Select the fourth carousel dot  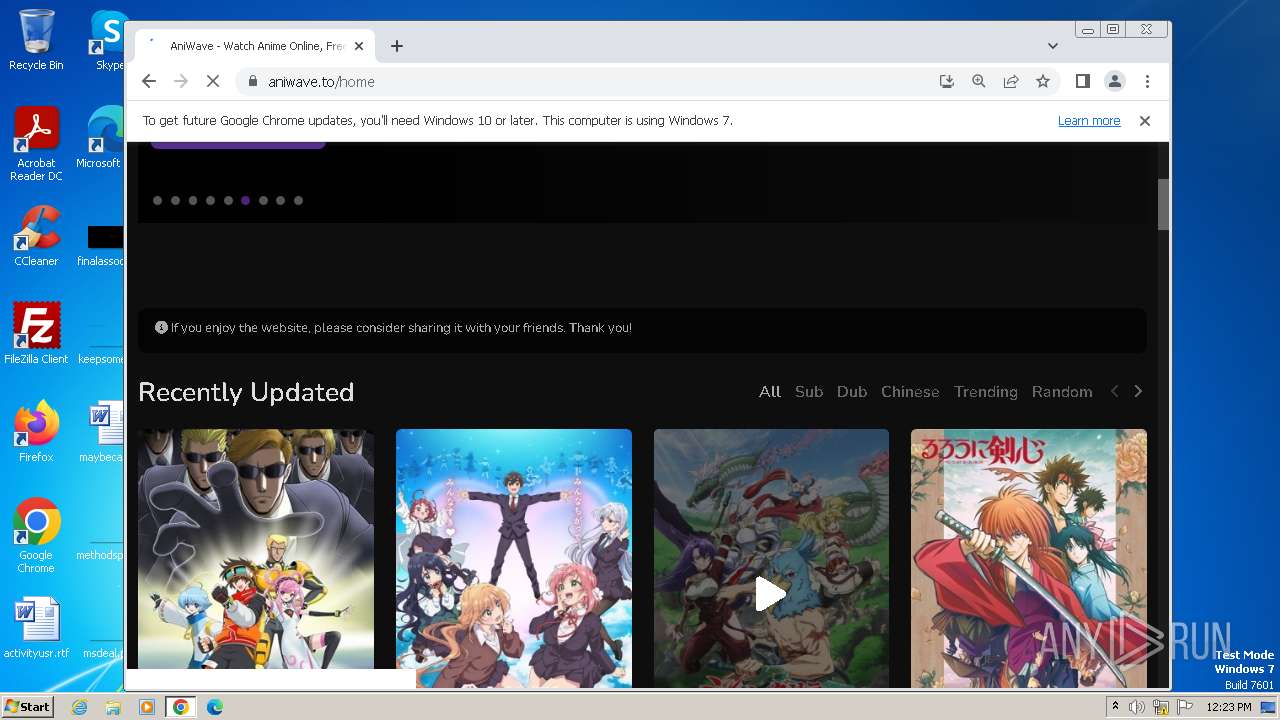211,201
